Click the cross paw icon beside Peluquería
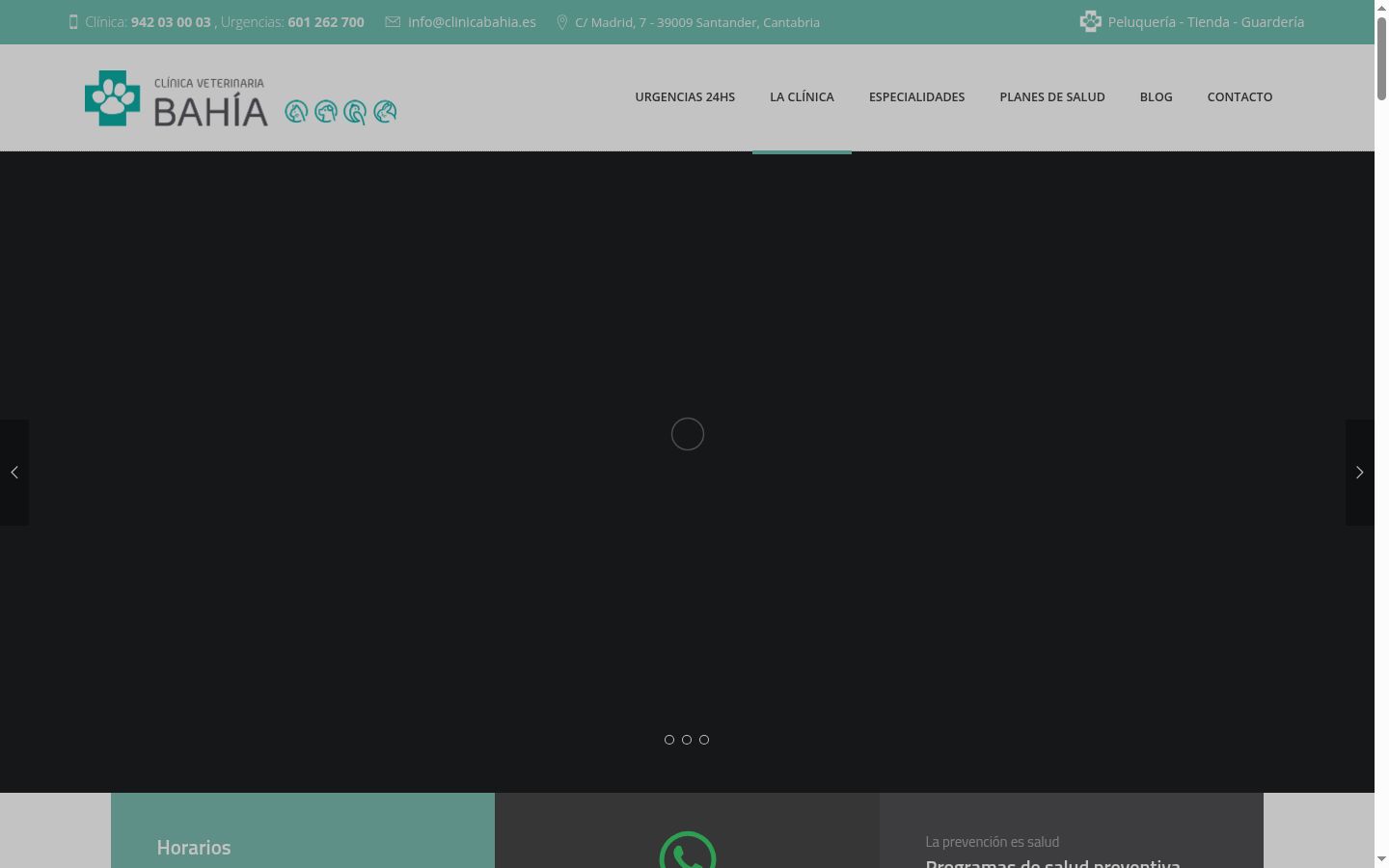 click(x=1090, y=22)
